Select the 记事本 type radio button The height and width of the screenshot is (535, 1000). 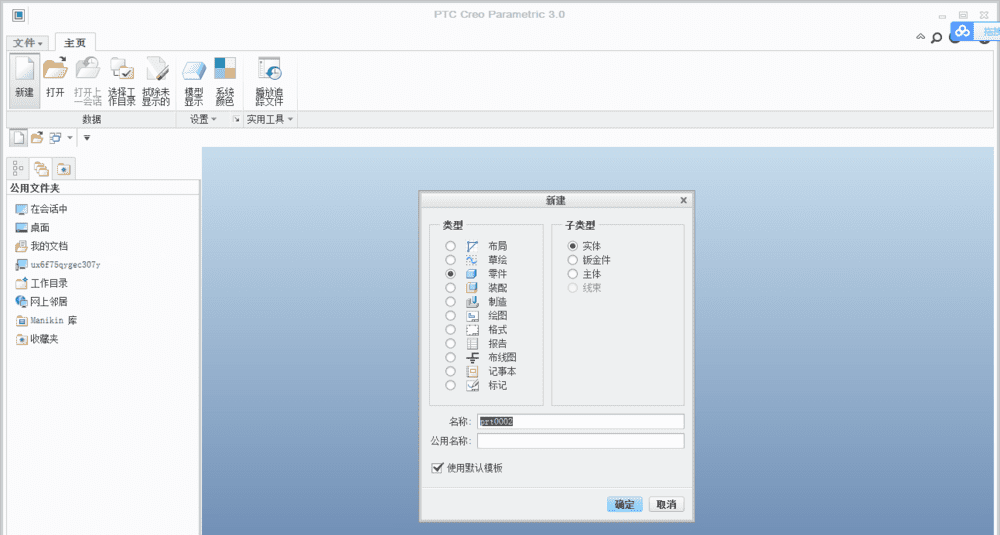[450, 372]
